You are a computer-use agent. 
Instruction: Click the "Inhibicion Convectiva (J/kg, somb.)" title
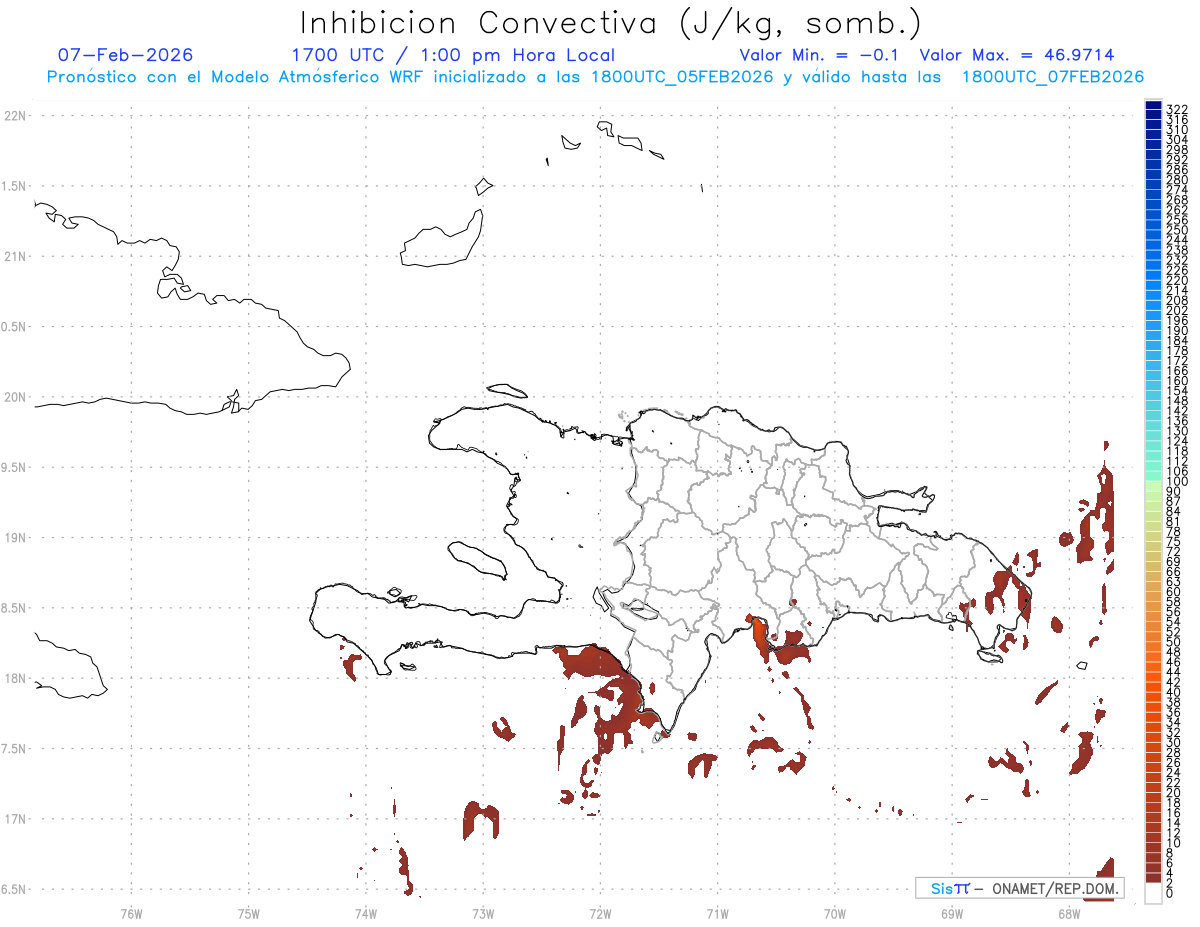click(x=610, y=23)
